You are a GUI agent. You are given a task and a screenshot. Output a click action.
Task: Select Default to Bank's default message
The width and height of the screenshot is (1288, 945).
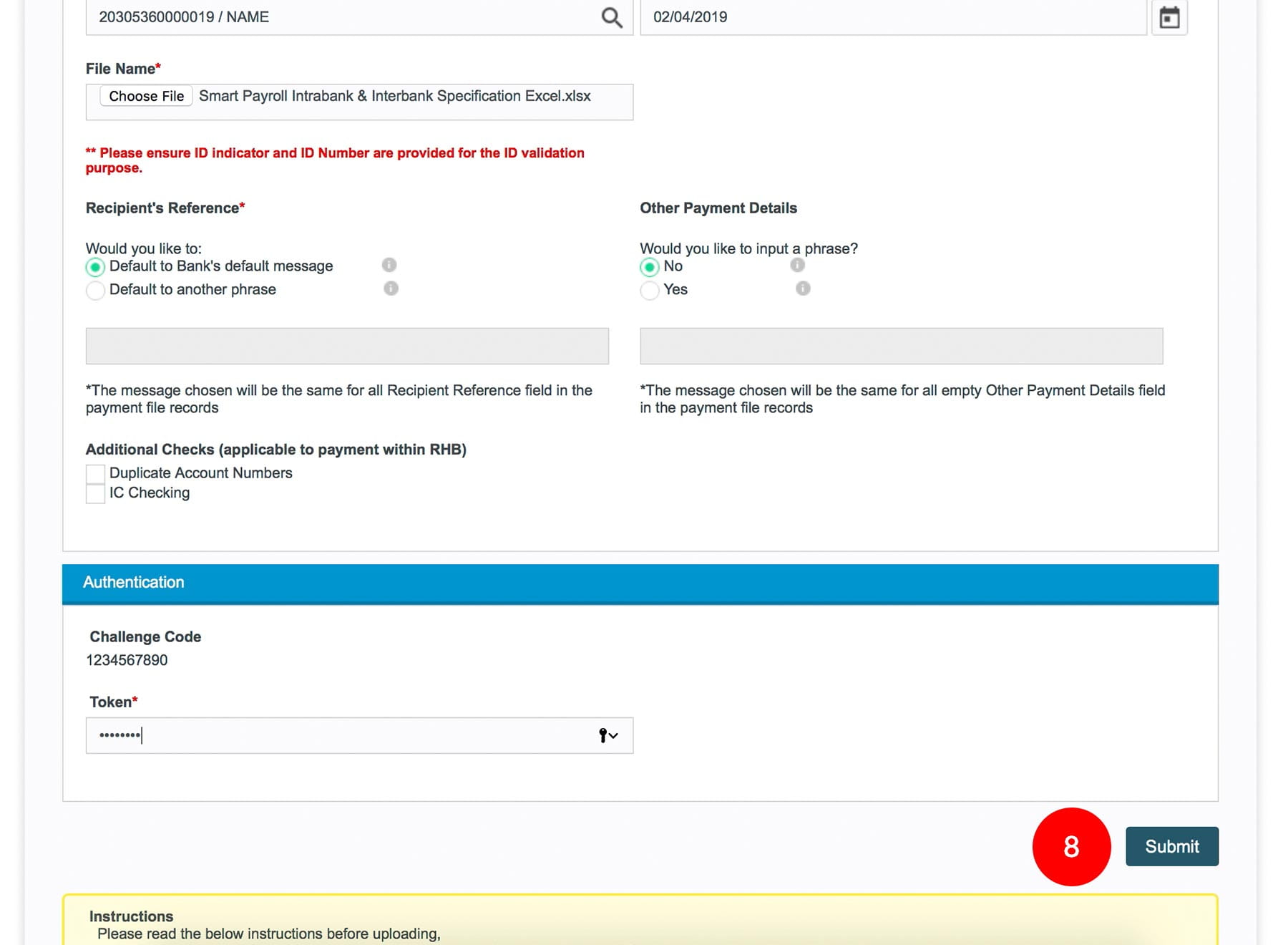[95, 267]
